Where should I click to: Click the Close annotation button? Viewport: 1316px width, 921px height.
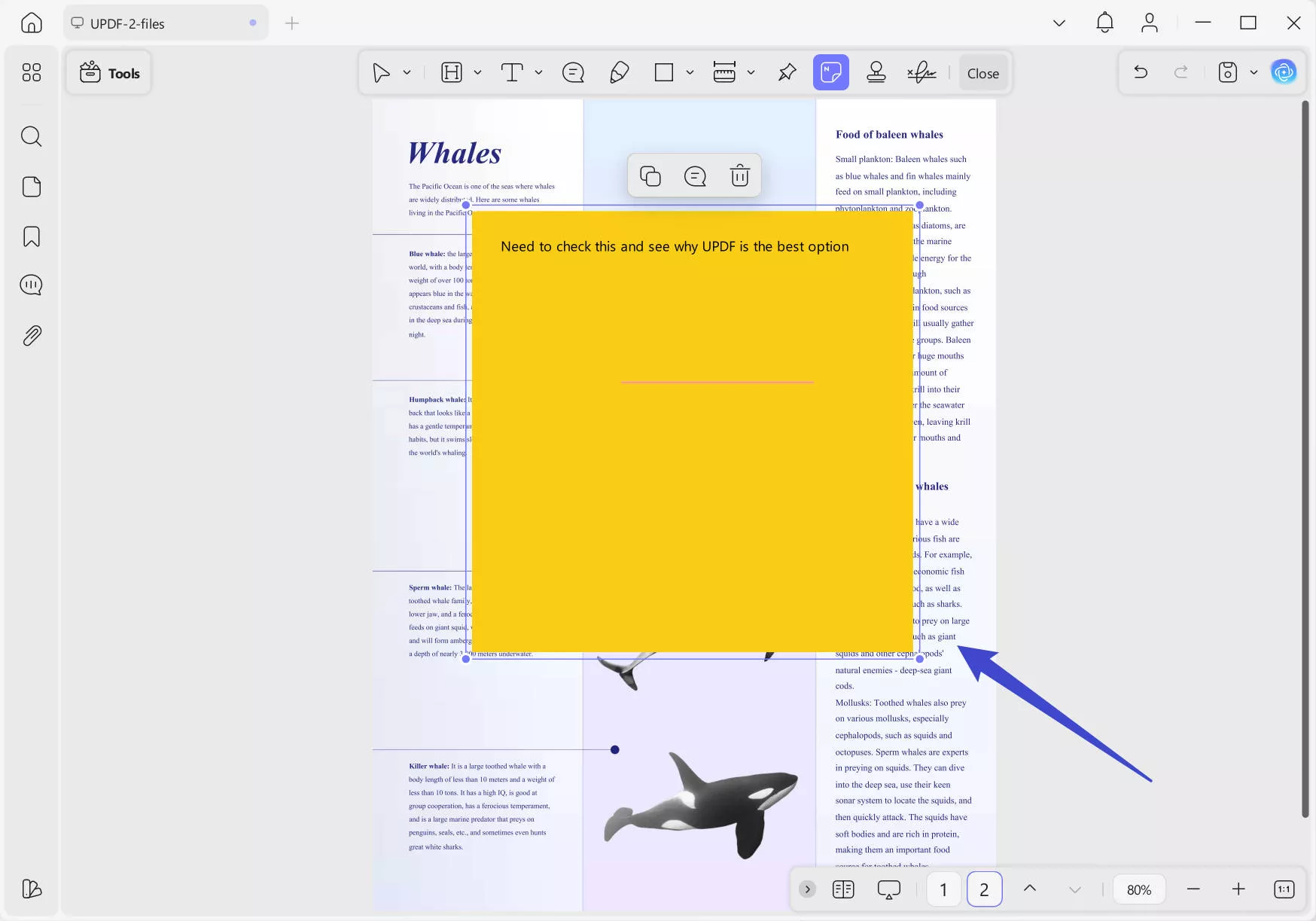983,72
